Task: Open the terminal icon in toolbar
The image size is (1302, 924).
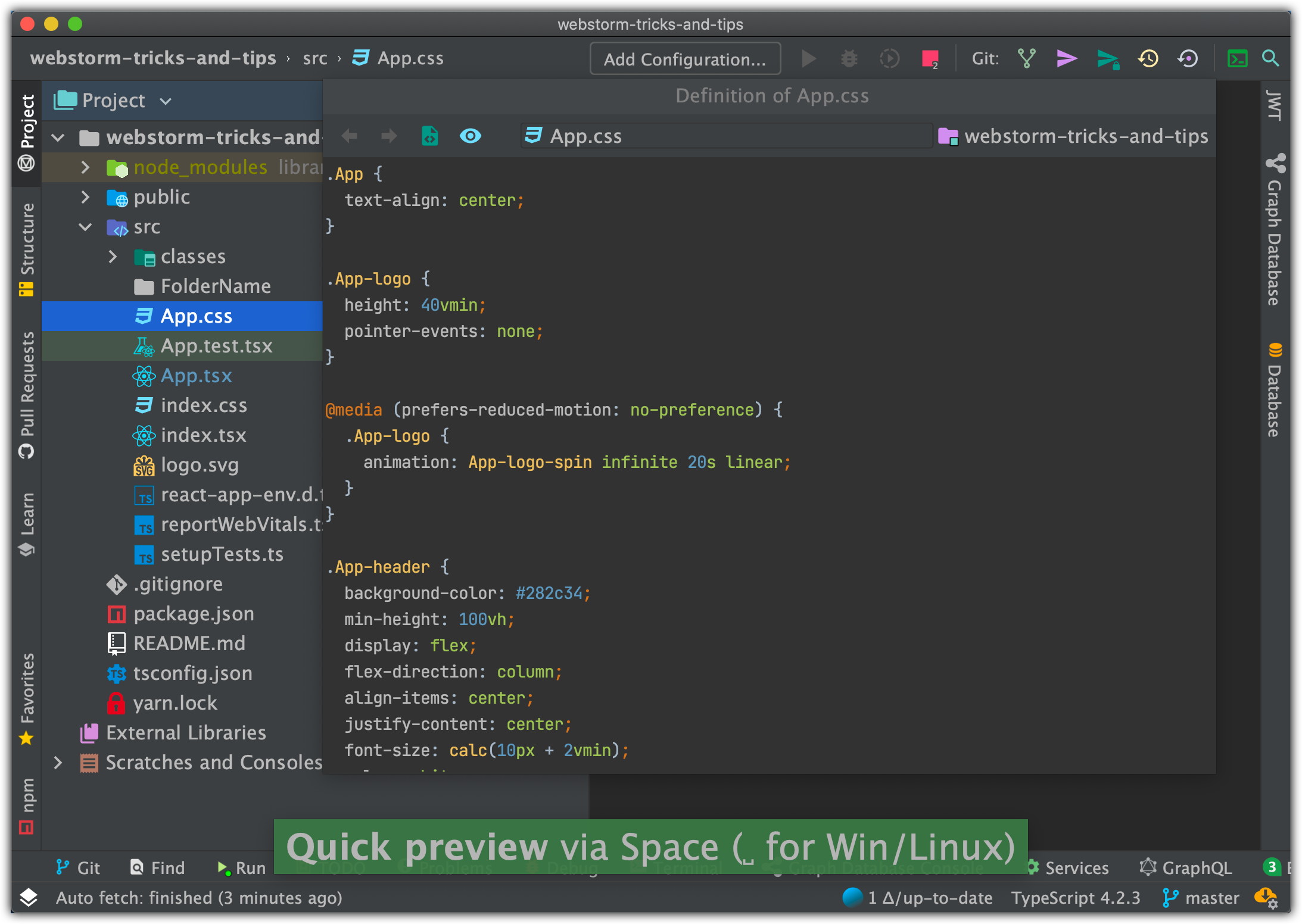Action: tap(1237, 58)
